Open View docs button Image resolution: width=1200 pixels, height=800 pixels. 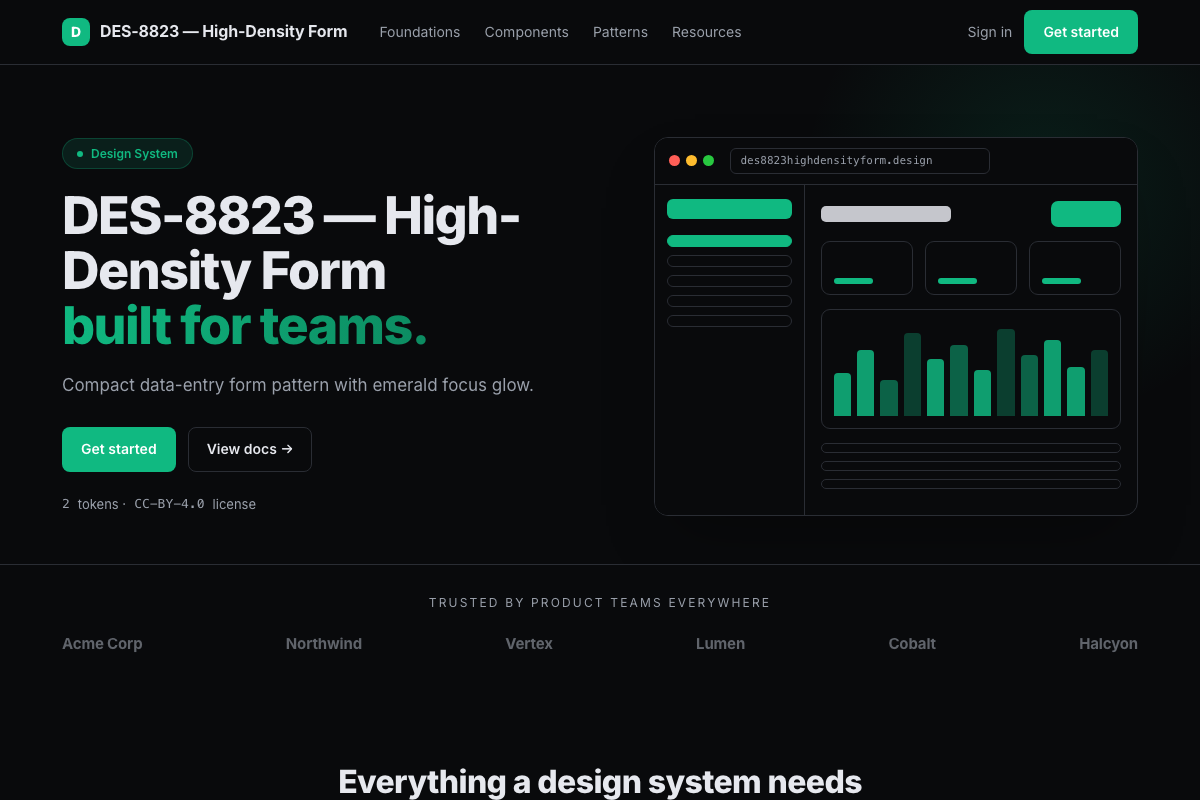(250, 449)
